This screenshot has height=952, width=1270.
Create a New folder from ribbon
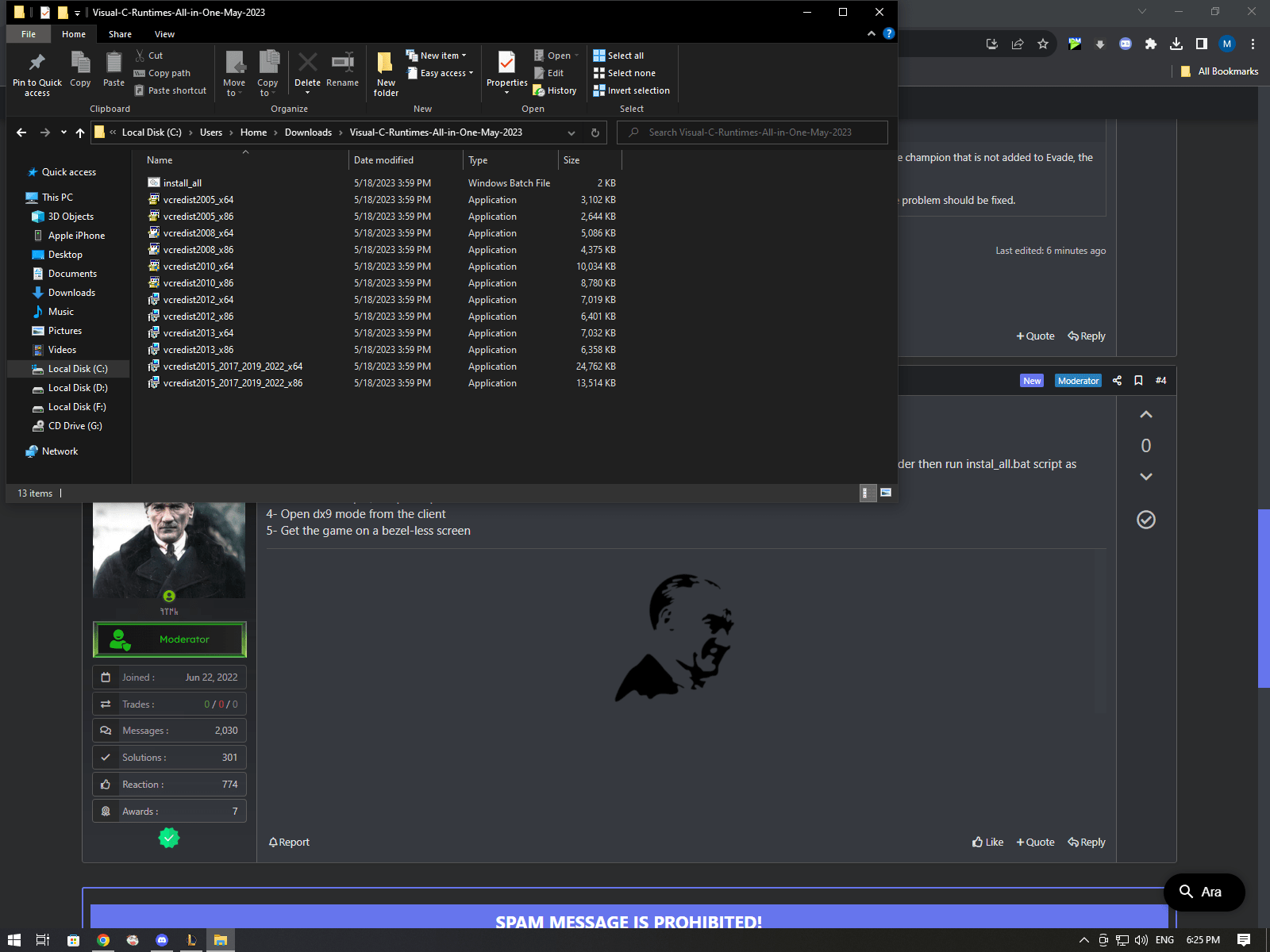click(x=386, y=74)
